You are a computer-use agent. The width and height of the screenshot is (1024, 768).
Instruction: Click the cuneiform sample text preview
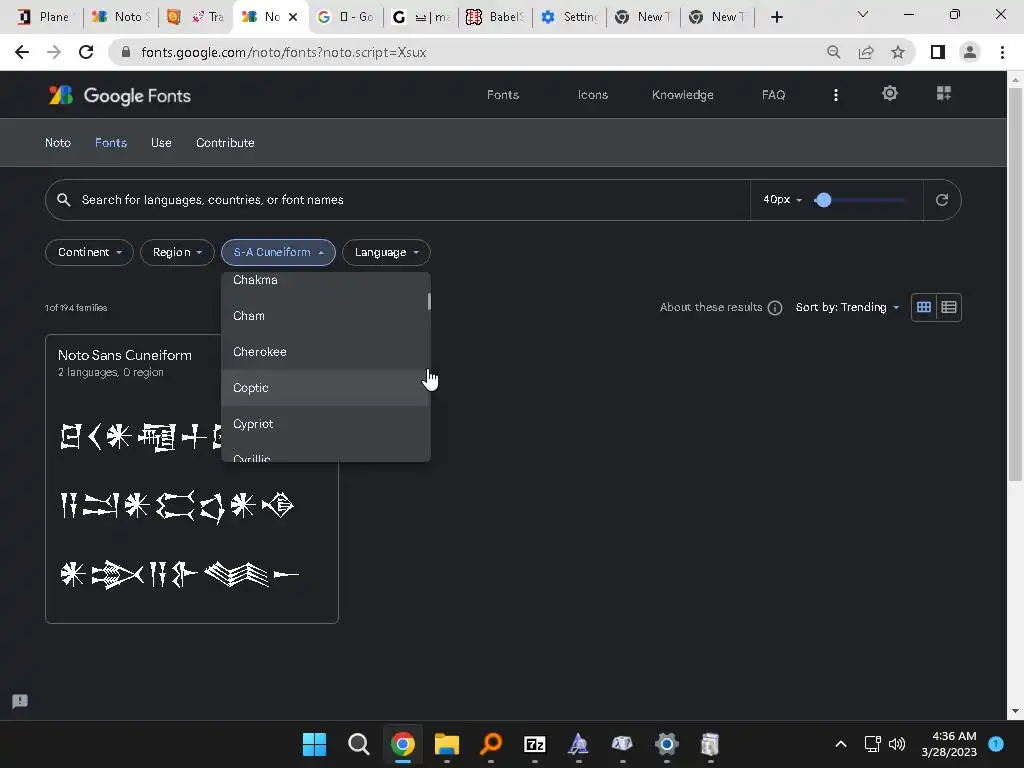click(178, 506)
